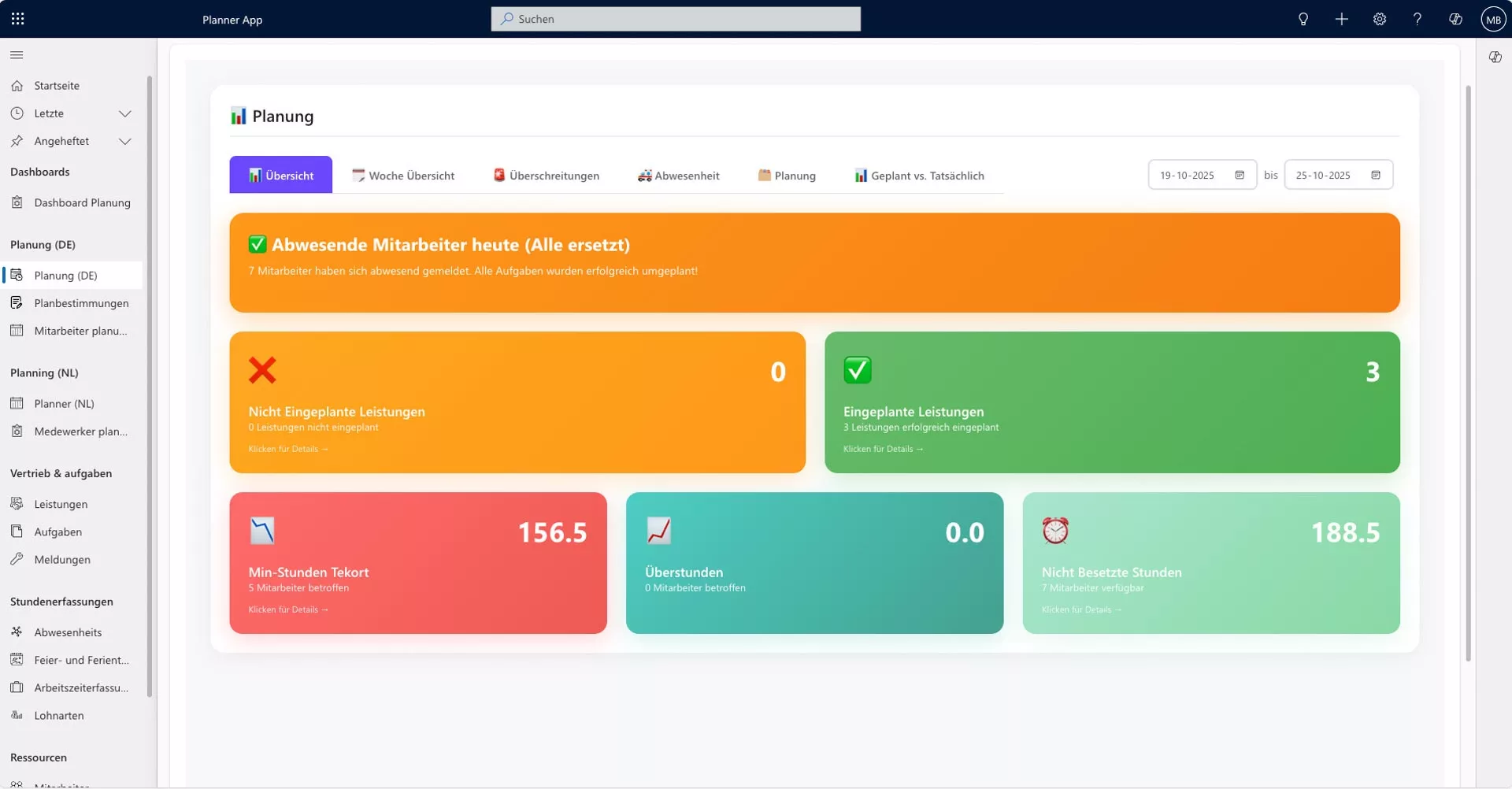Click the main page vertical scrollbar
The height and width of the screenshot is (789, 1512).
point(1468,373)
